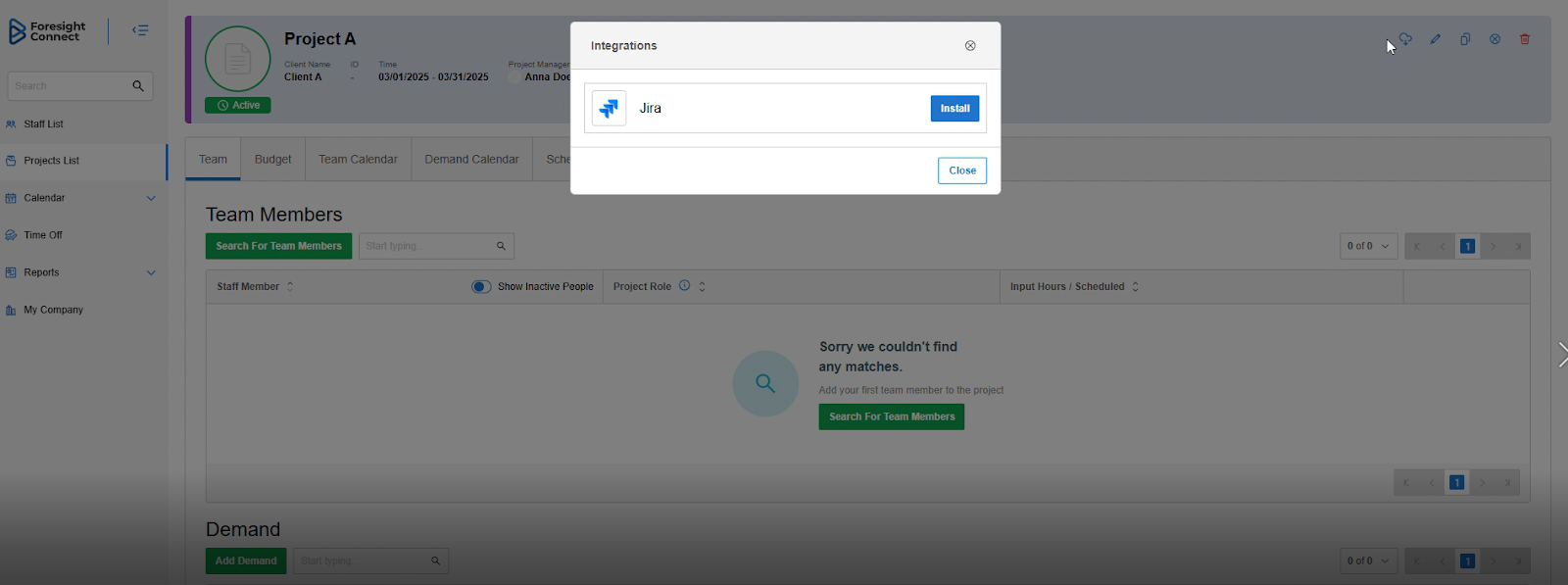Select page 1 in pagination below team table

1456,482
